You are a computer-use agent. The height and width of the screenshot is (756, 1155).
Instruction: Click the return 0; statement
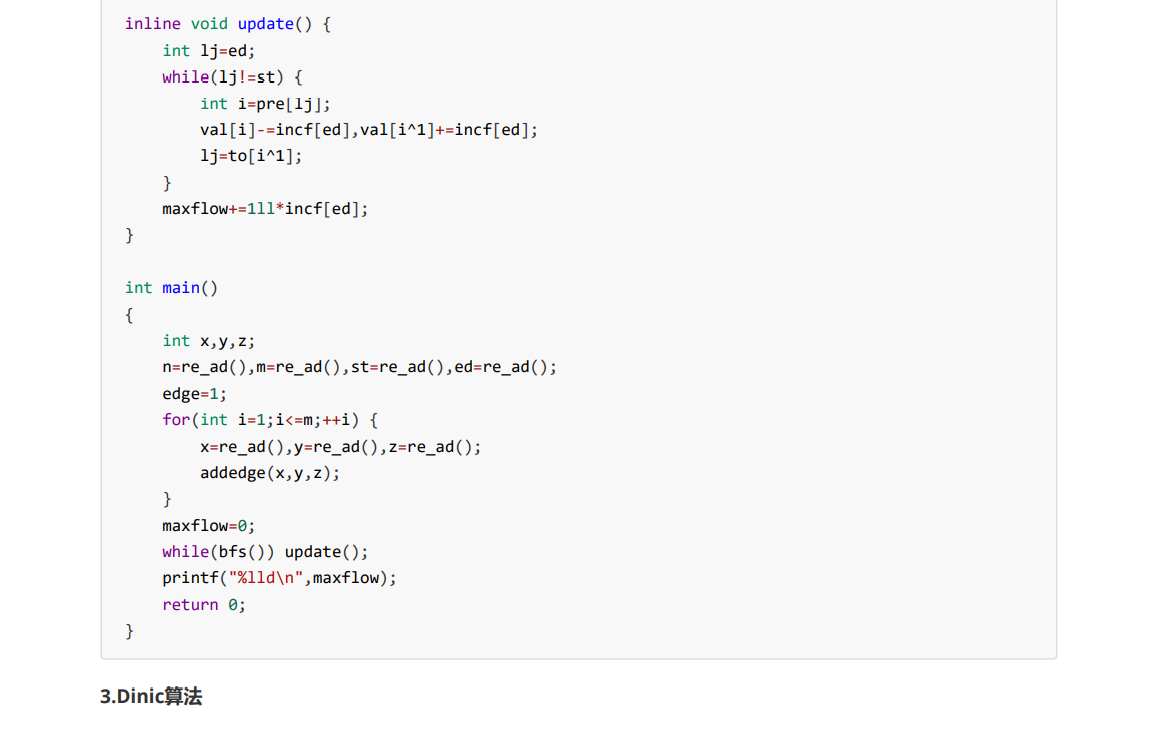(x=204, y=605)
